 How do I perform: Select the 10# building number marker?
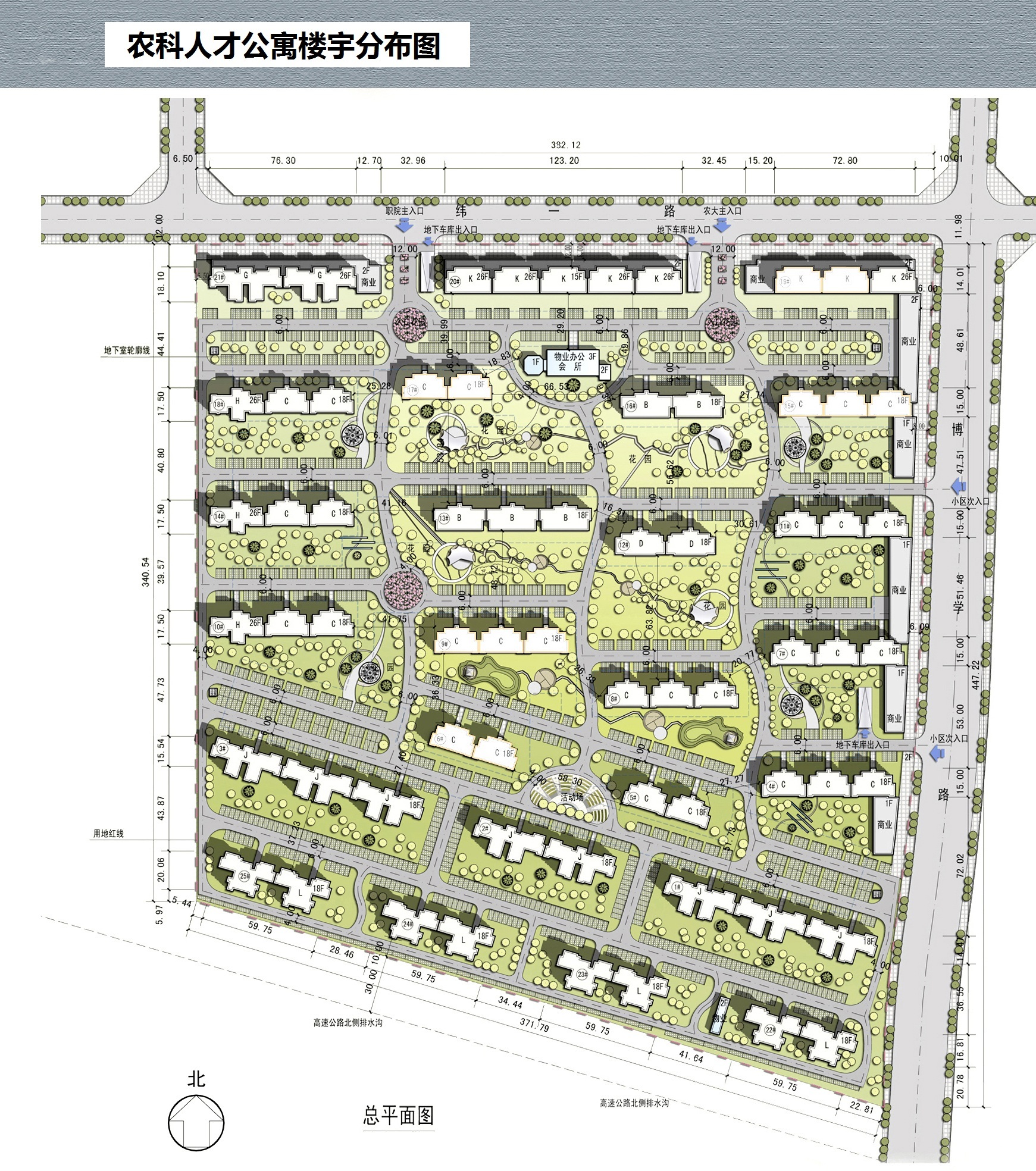pos(218,627)
